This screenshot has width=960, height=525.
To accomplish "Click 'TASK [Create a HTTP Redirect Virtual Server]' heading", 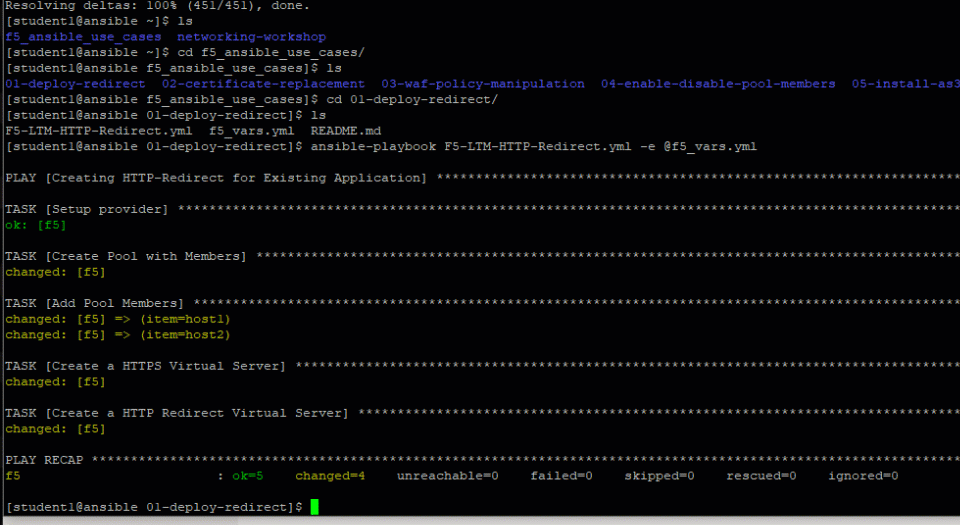I will click(x=176, y=413).
